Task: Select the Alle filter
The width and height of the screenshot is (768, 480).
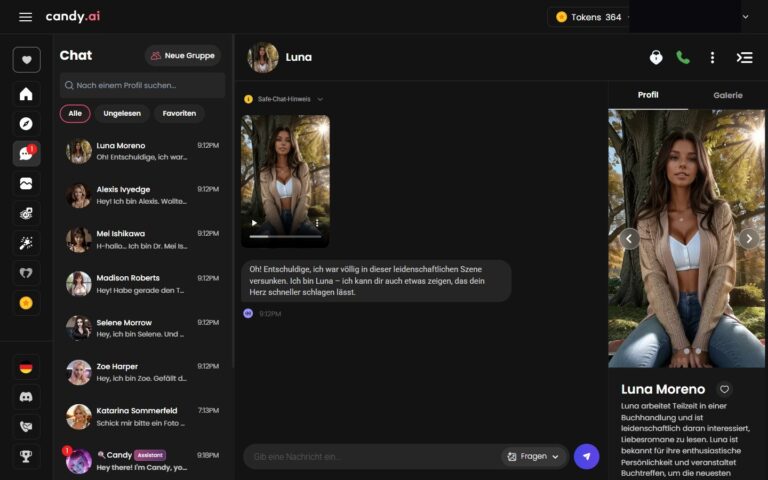Action: tap(75, 114)
